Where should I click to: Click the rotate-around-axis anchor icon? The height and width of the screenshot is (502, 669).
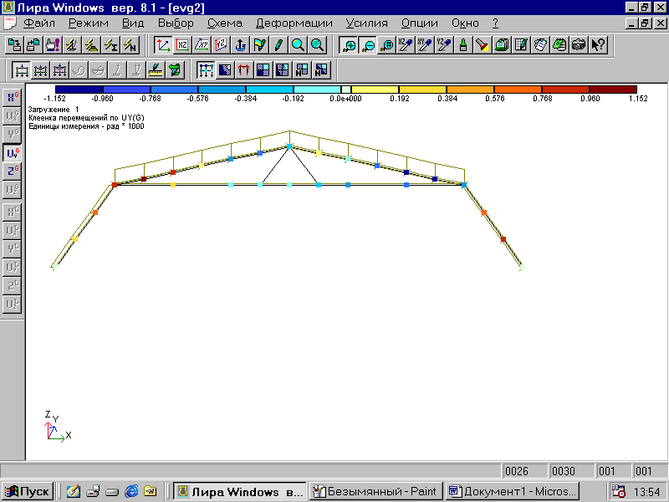pos(240,45)
